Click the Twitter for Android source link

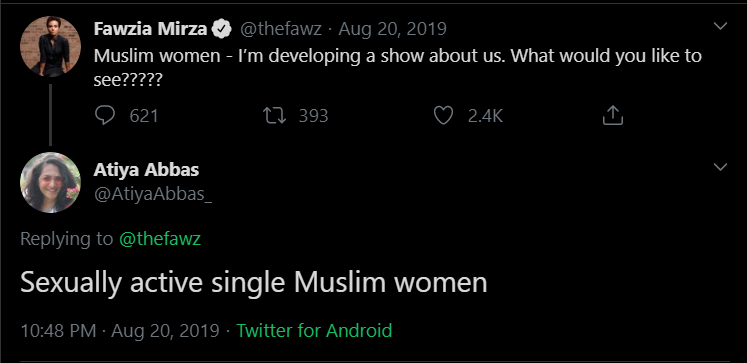point(314,330)
